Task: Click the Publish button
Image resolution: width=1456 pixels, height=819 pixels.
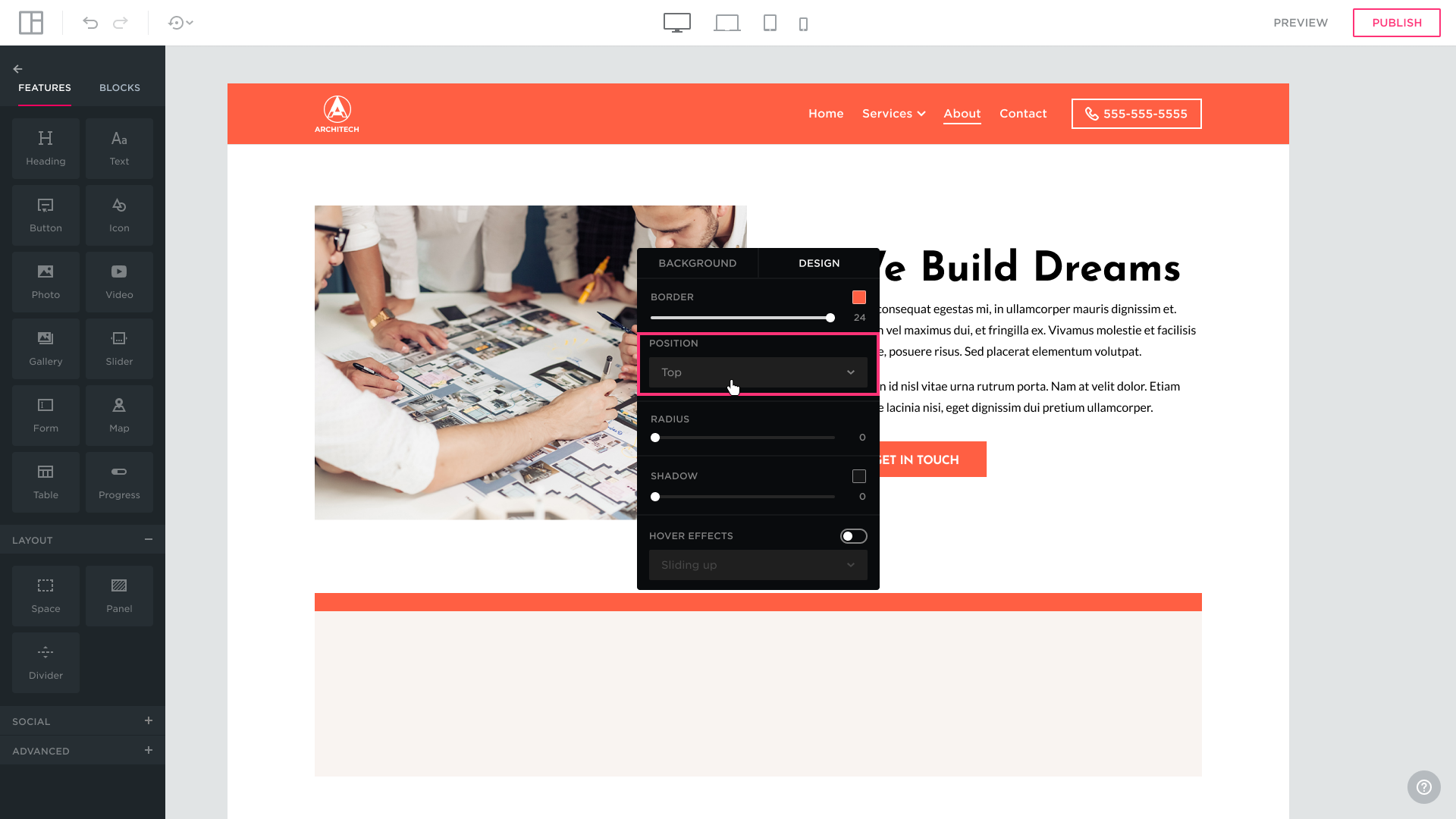Action: (1396, 23)
